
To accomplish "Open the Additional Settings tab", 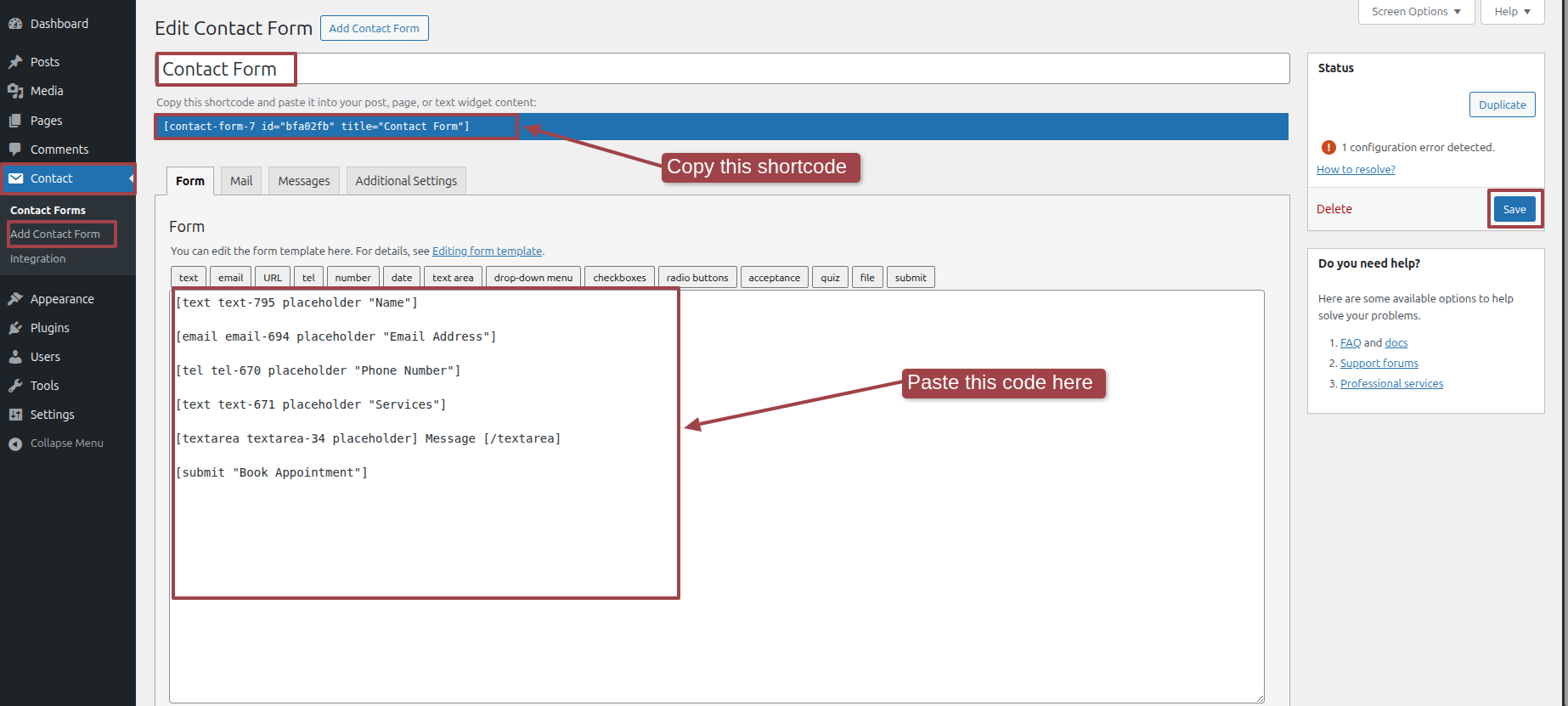I will point(406,181).
